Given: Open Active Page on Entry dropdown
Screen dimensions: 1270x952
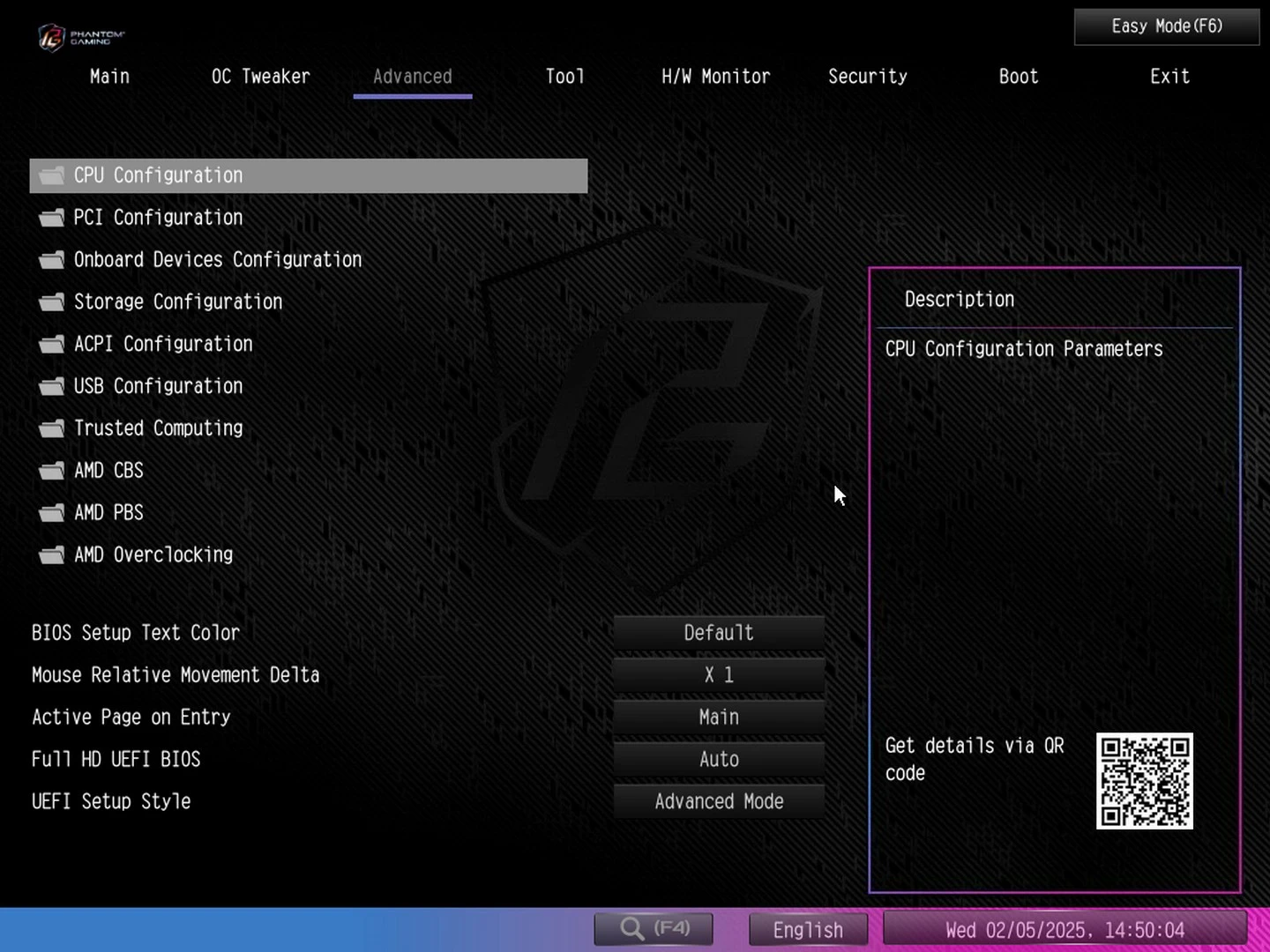Looking at the screenshot, I should (719, 718).
